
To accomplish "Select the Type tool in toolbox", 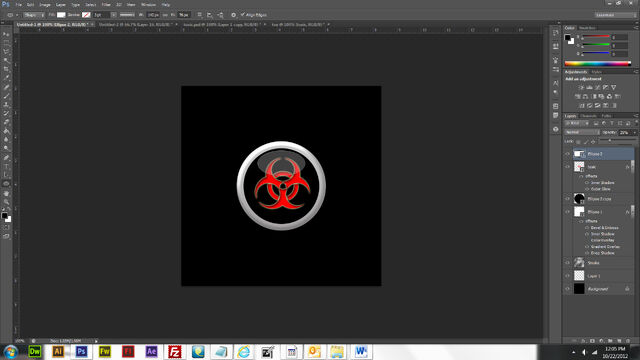I will tap(6, 166).
